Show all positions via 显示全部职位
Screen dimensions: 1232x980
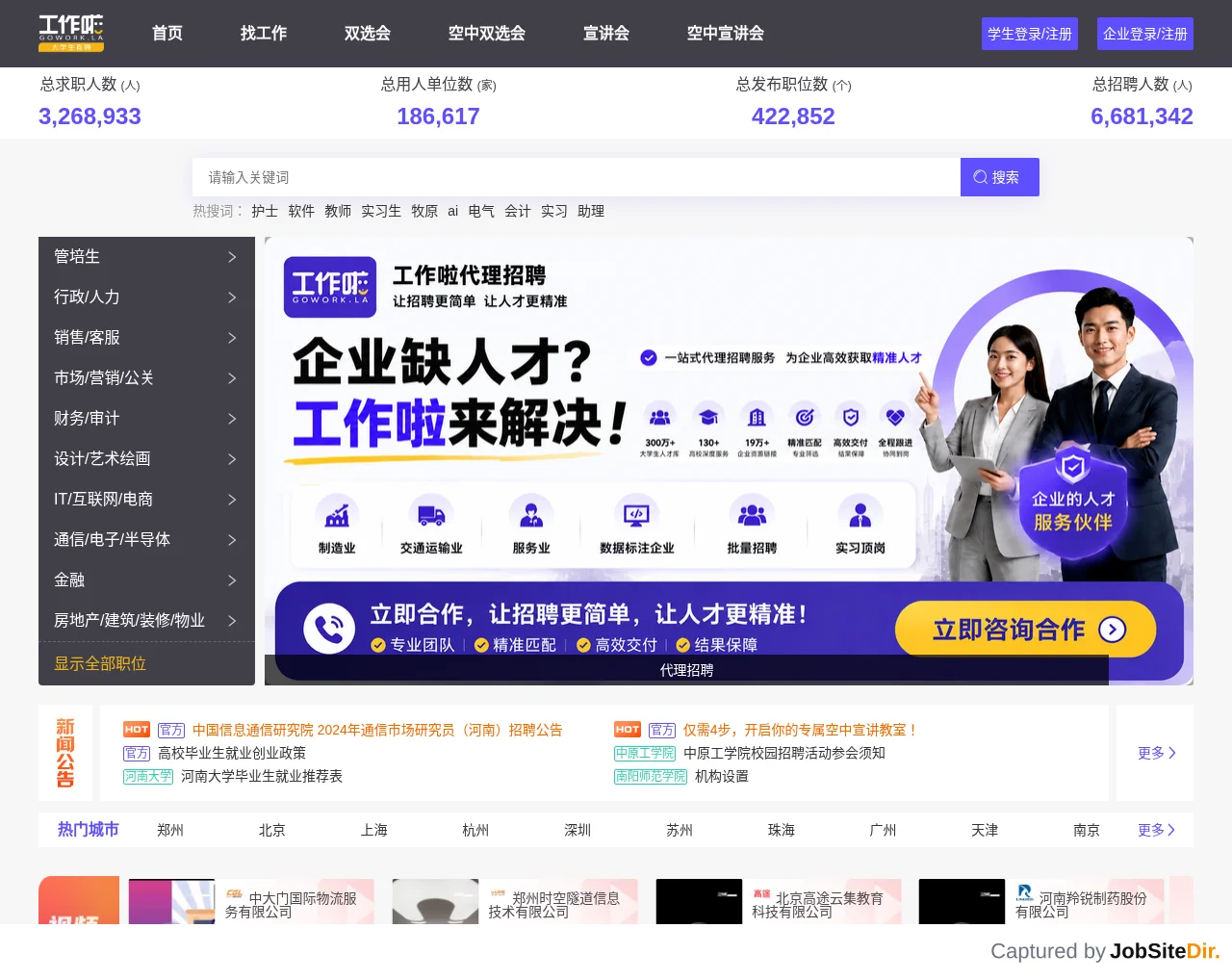[100, 663]
